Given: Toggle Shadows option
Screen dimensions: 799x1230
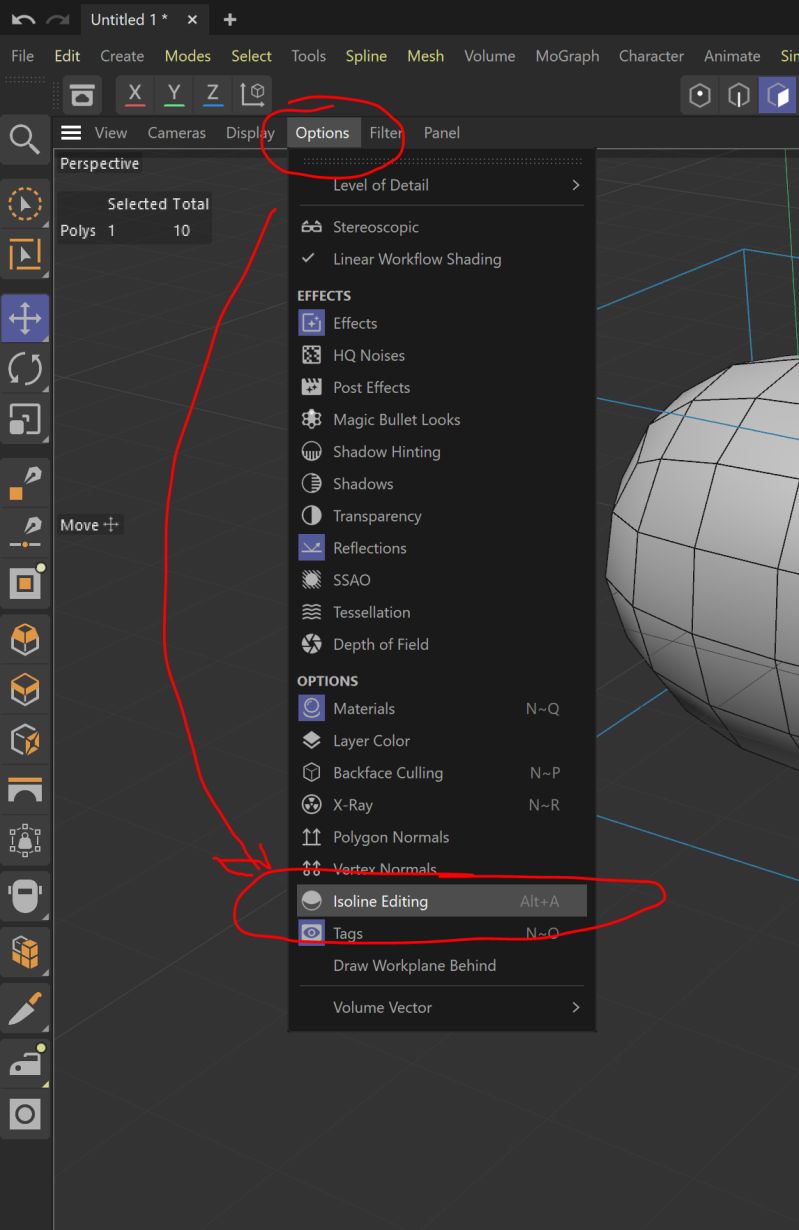Looking at the screenshot, I should pyautogui.click(x=441, y=484).
